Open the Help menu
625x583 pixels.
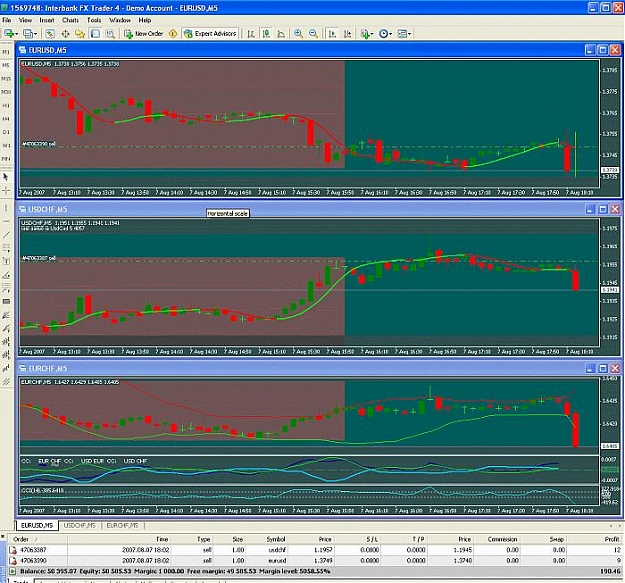pos(145,20)
